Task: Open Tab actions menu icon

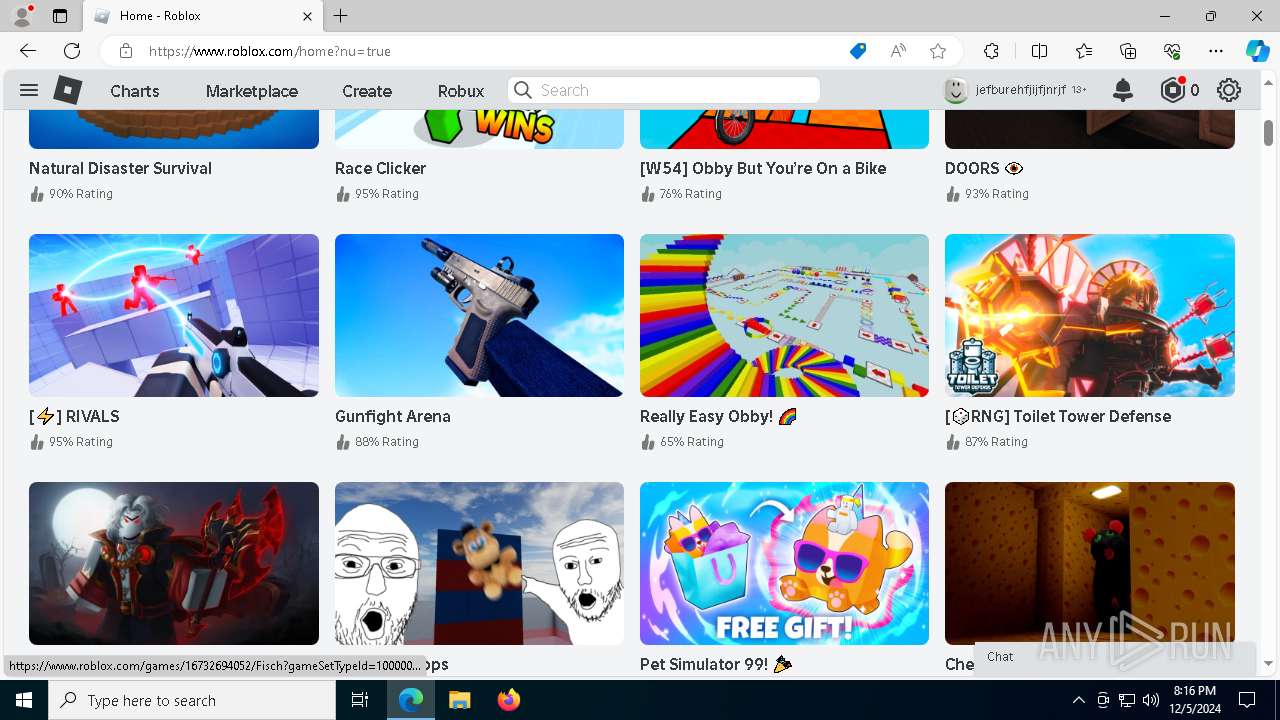Action: pyautogui.click(x=60, y=16)
